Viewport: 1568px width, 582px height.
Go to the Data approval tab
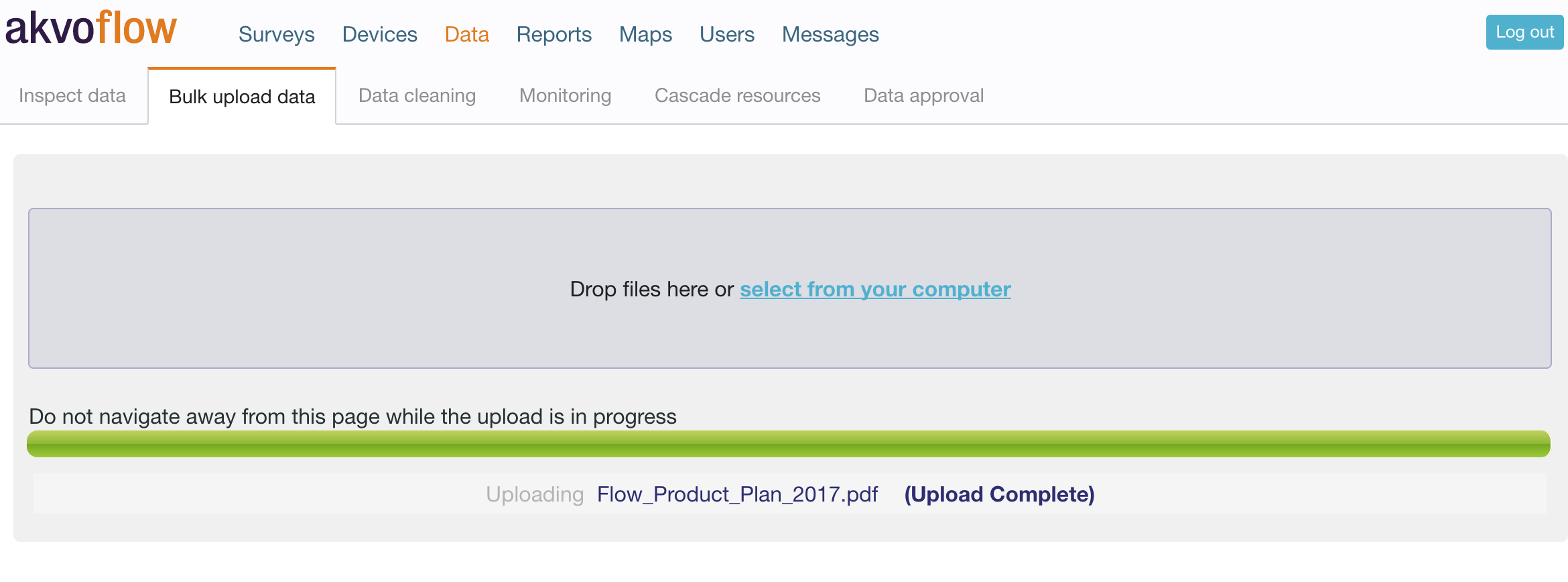pyautogui.click(x=924, y=95)
